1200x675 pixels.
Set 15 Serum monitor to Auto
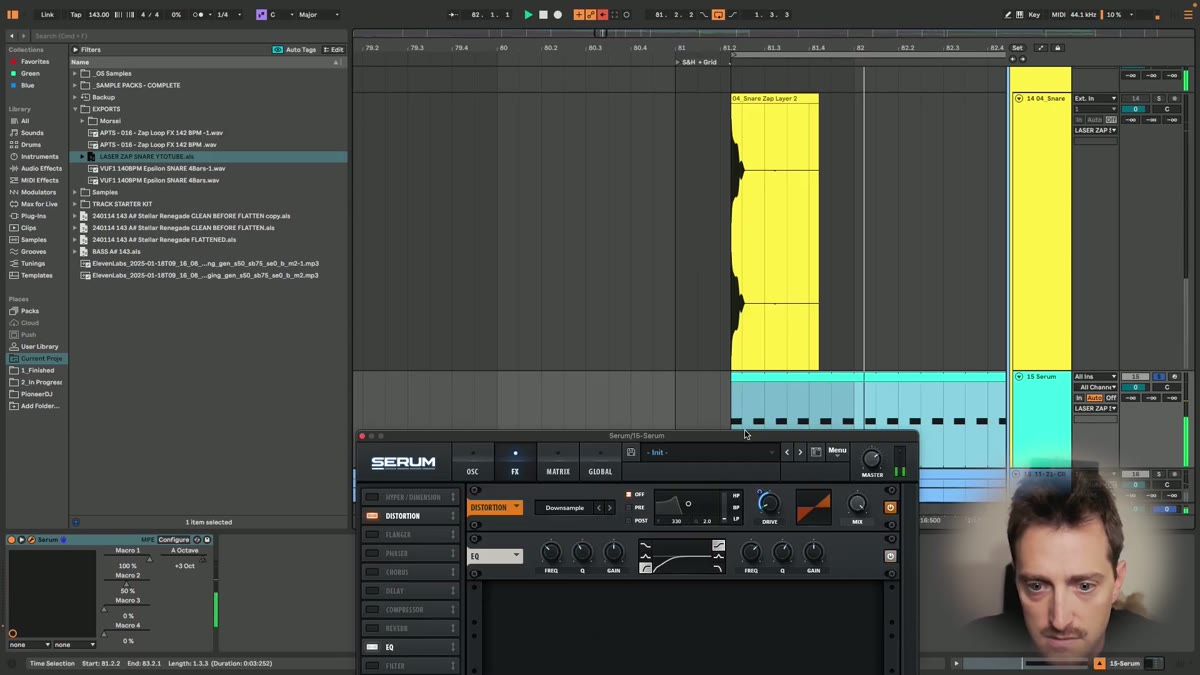click(1094, 398)
